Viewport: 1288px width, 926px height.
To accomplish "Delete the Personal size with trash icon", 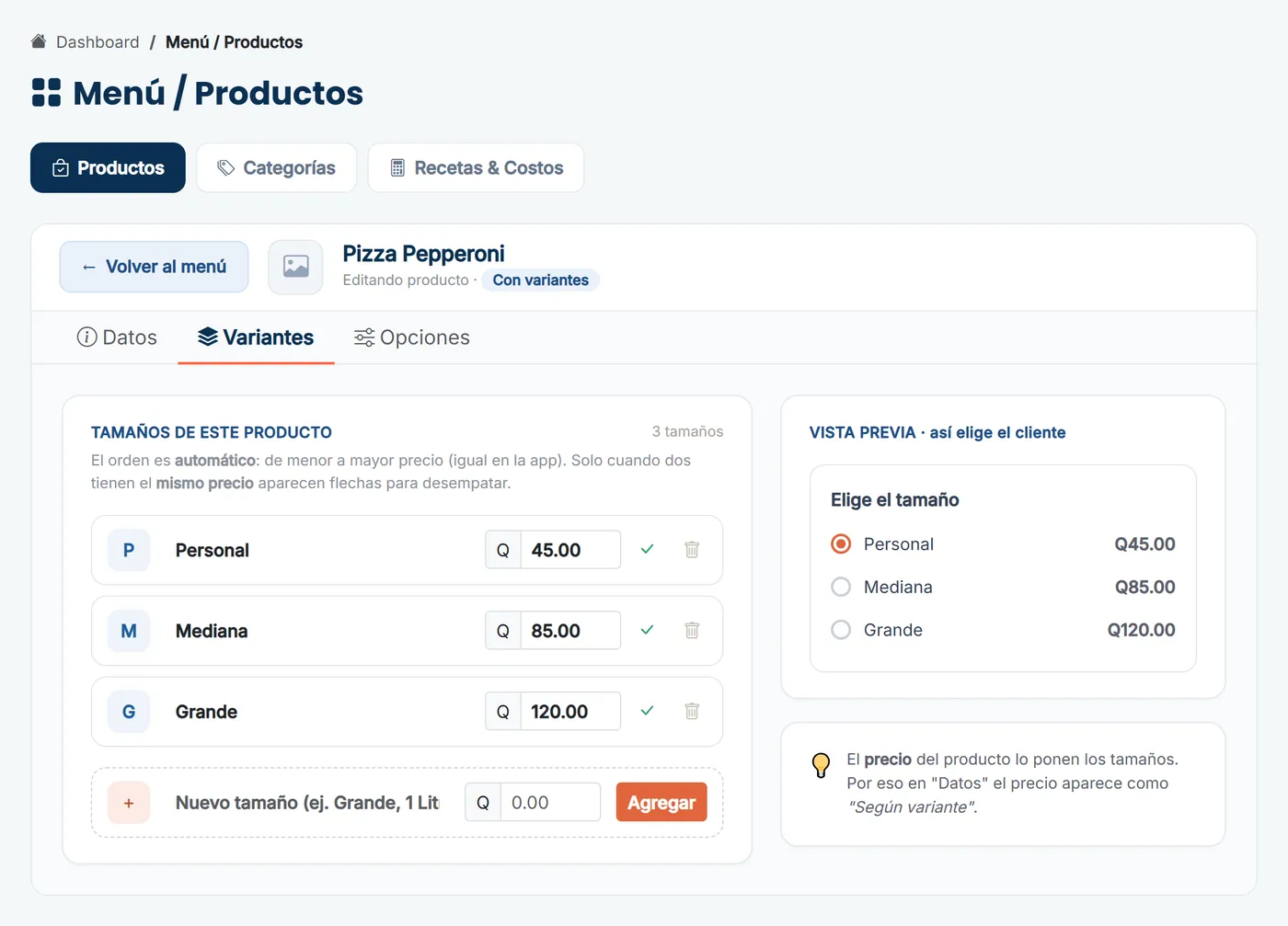I will [x=692, y=550].
